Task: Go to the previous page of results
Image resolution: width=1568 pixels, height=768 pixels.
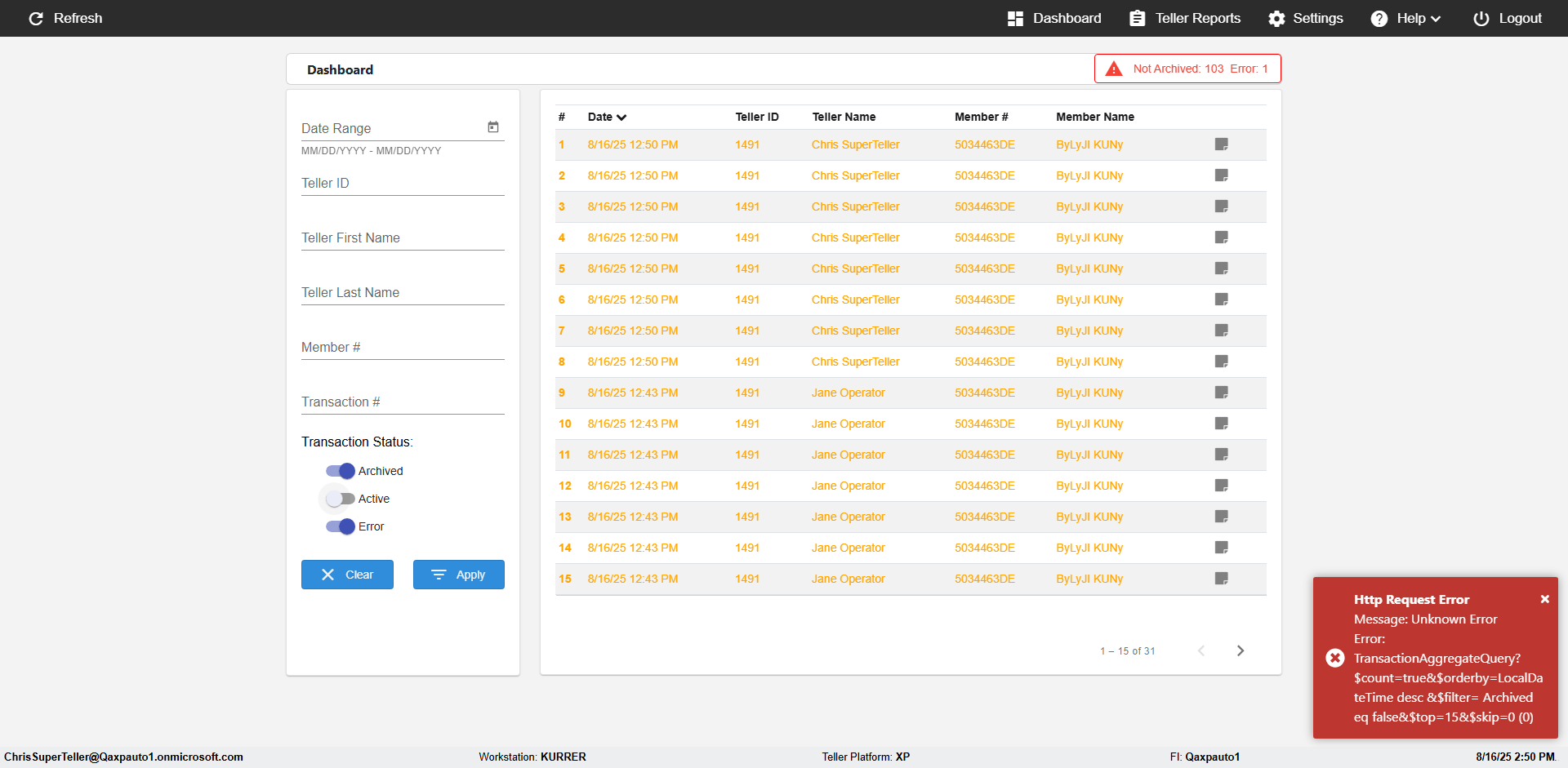Action: coord(1201,650)
